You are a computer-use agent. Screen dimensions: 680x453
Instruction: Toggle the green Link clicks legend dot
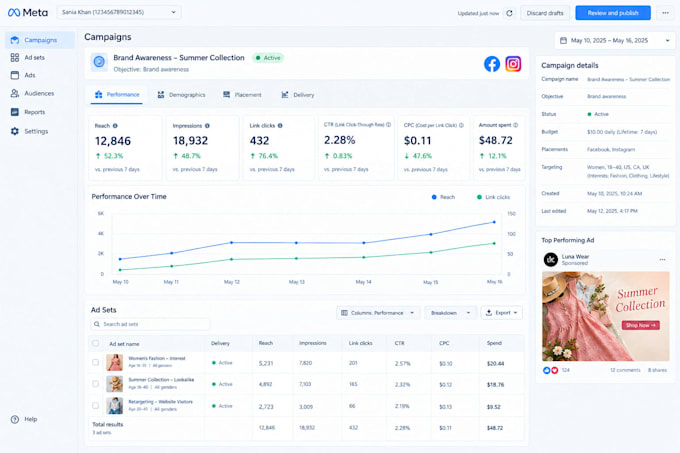click(x=479, y=197)
